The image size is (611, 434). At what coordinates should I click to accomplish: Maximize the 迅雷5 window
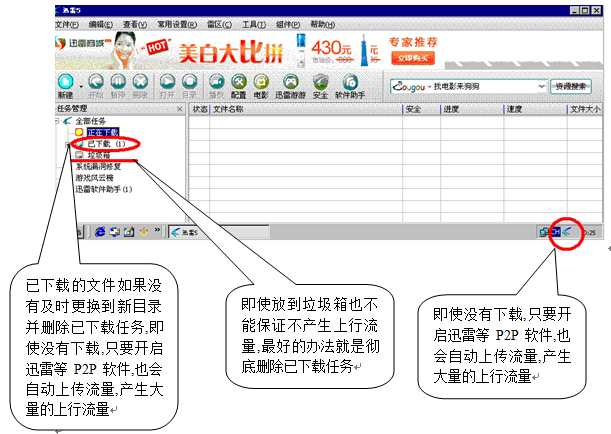tap(585, 11)
